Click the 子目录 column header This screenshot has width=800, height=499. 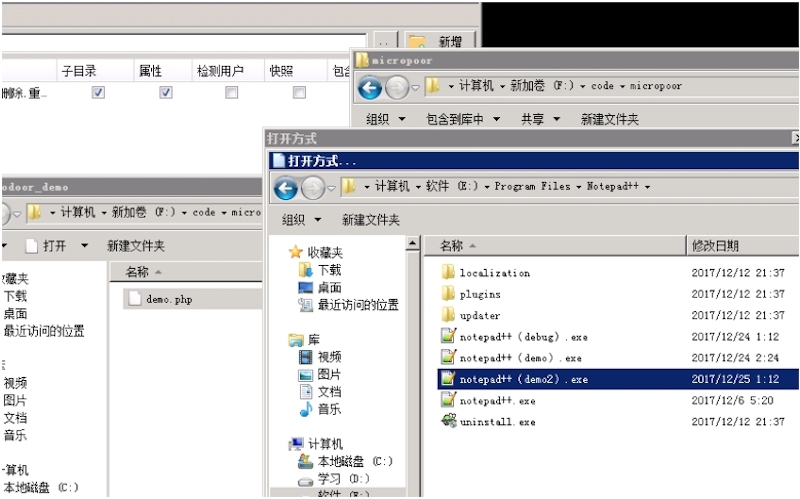coord(95,70)
